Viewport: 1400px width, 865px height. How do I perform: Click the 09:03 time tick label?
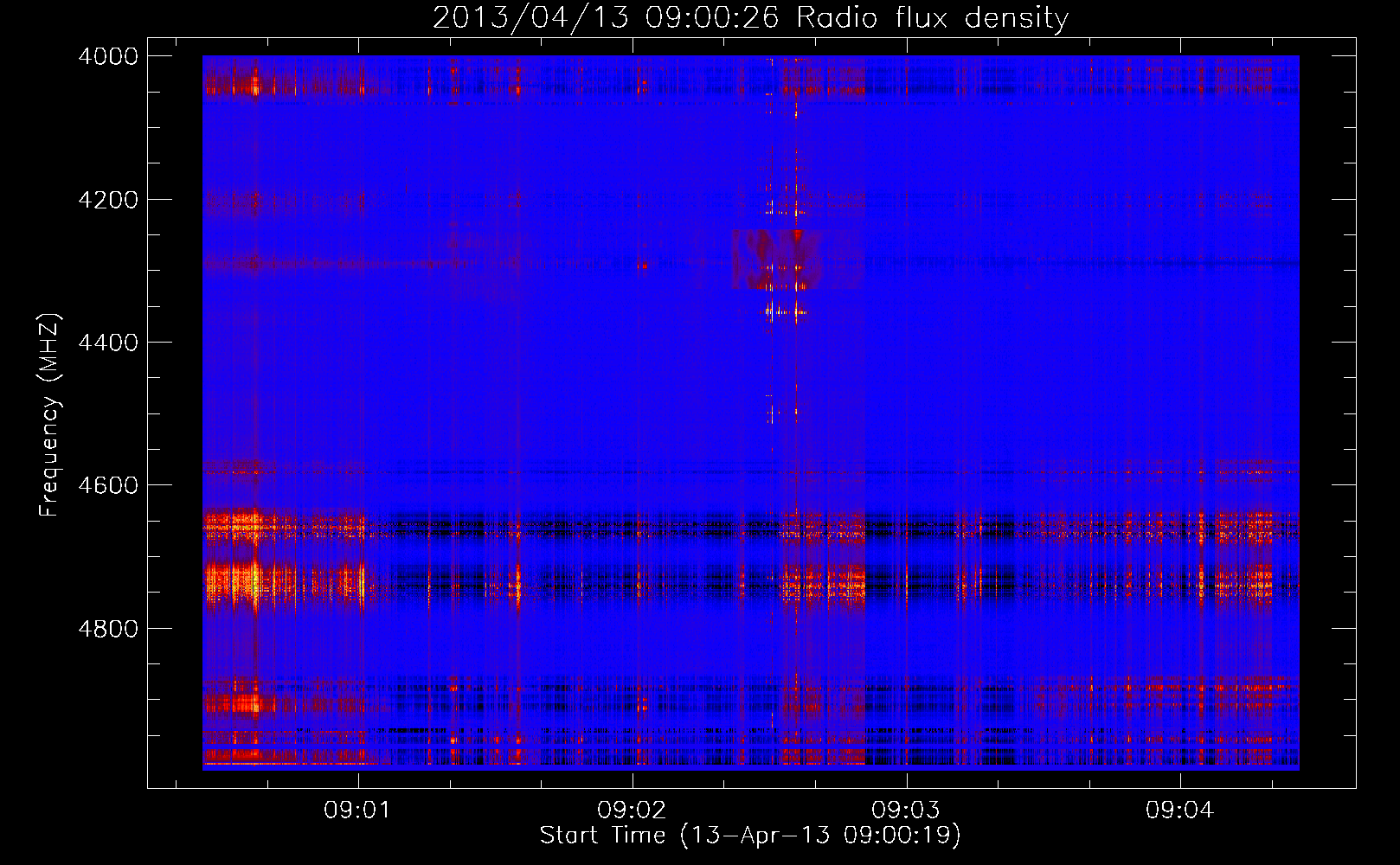point(906,811)
